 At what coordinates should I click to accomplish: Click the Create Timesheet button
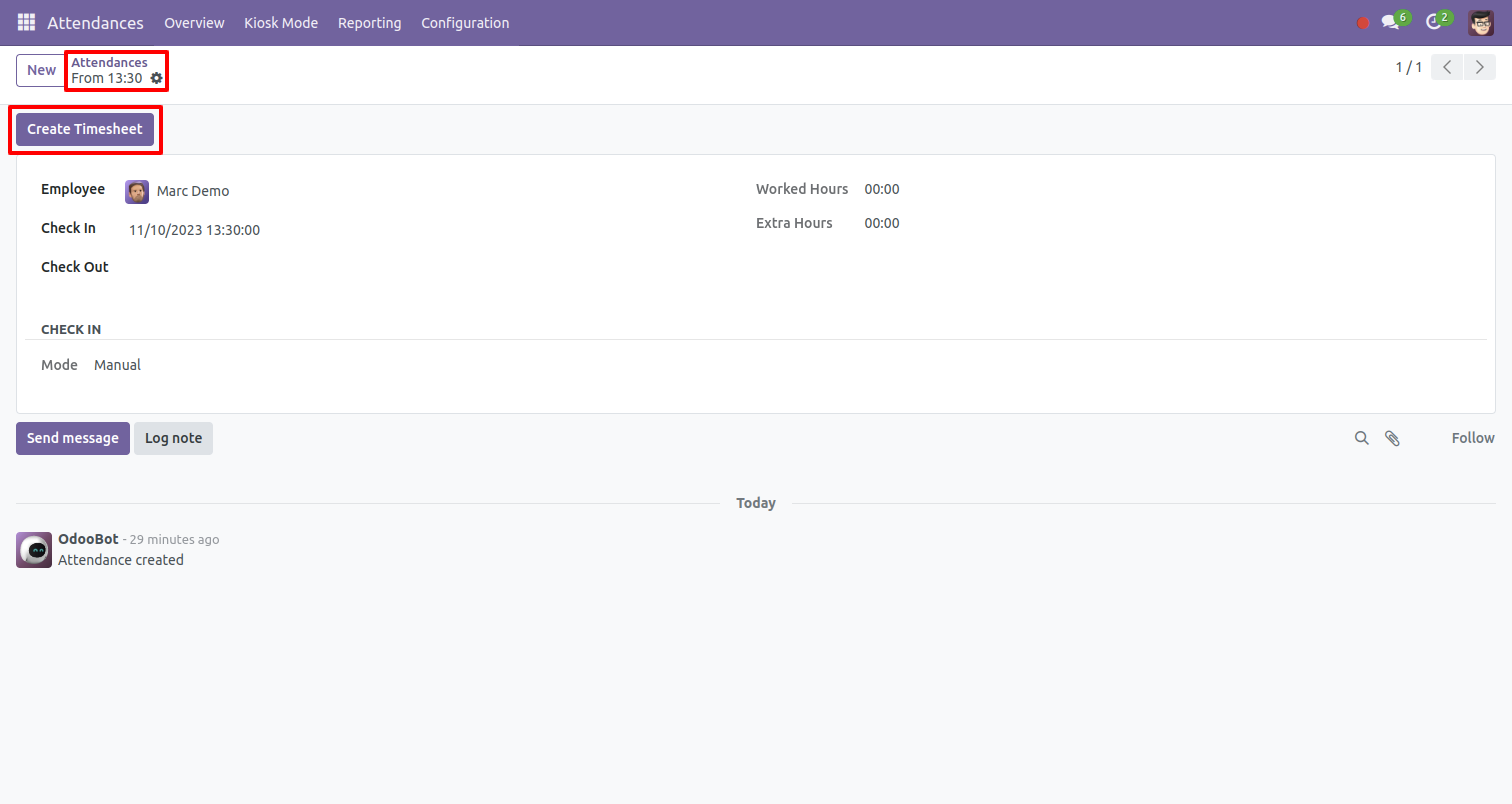(x=85, y=129)
